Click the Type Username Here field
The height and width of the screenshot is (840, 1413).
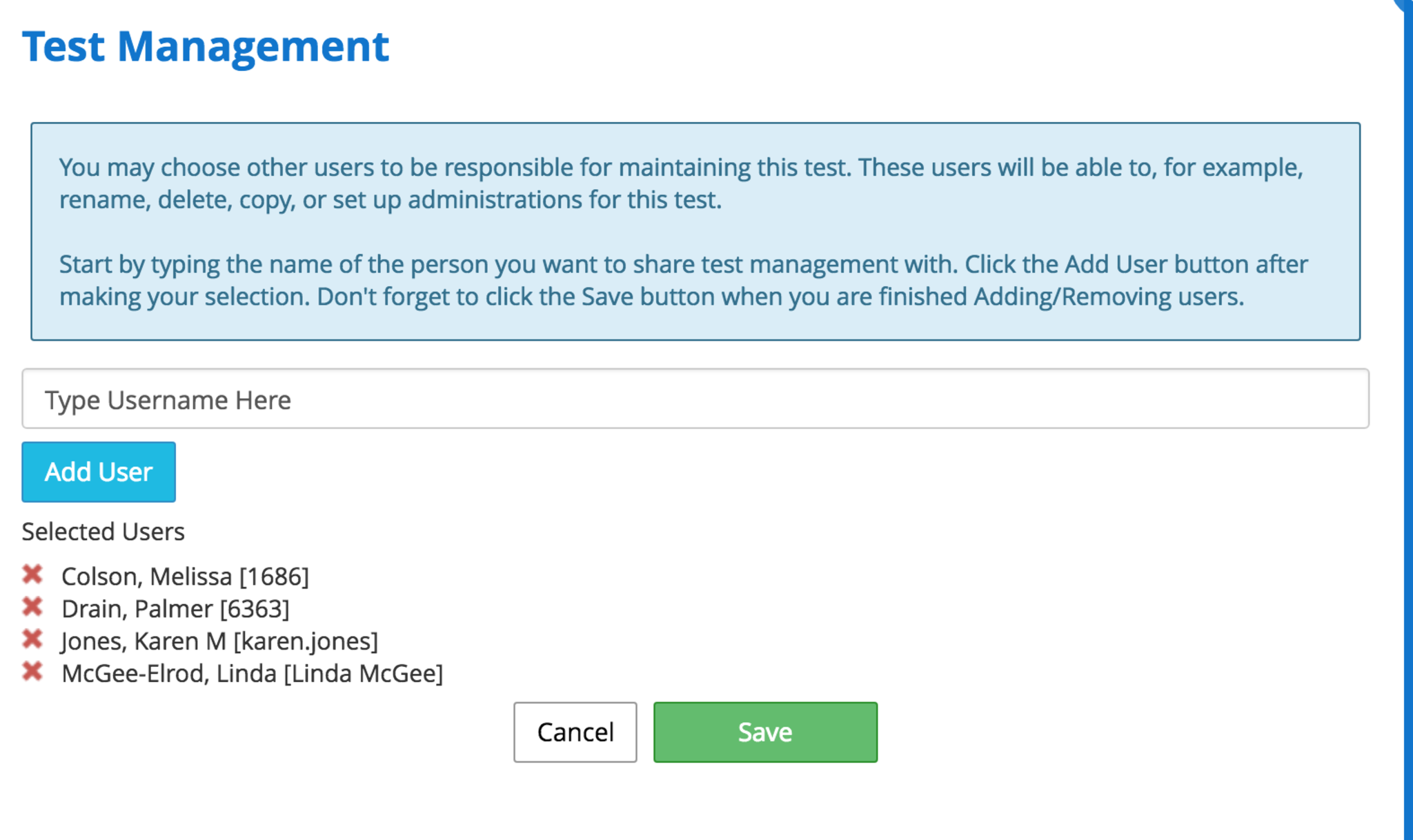pyautogui.click(x=695, y=399)
